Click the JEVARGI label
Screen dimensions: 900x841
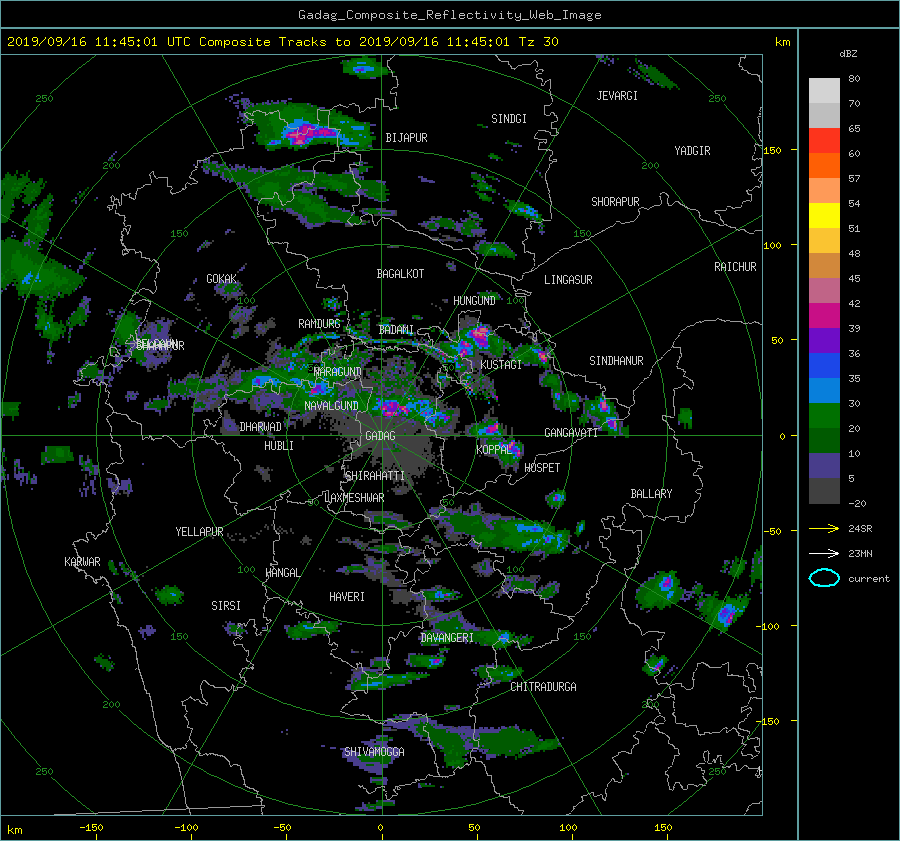617,96
